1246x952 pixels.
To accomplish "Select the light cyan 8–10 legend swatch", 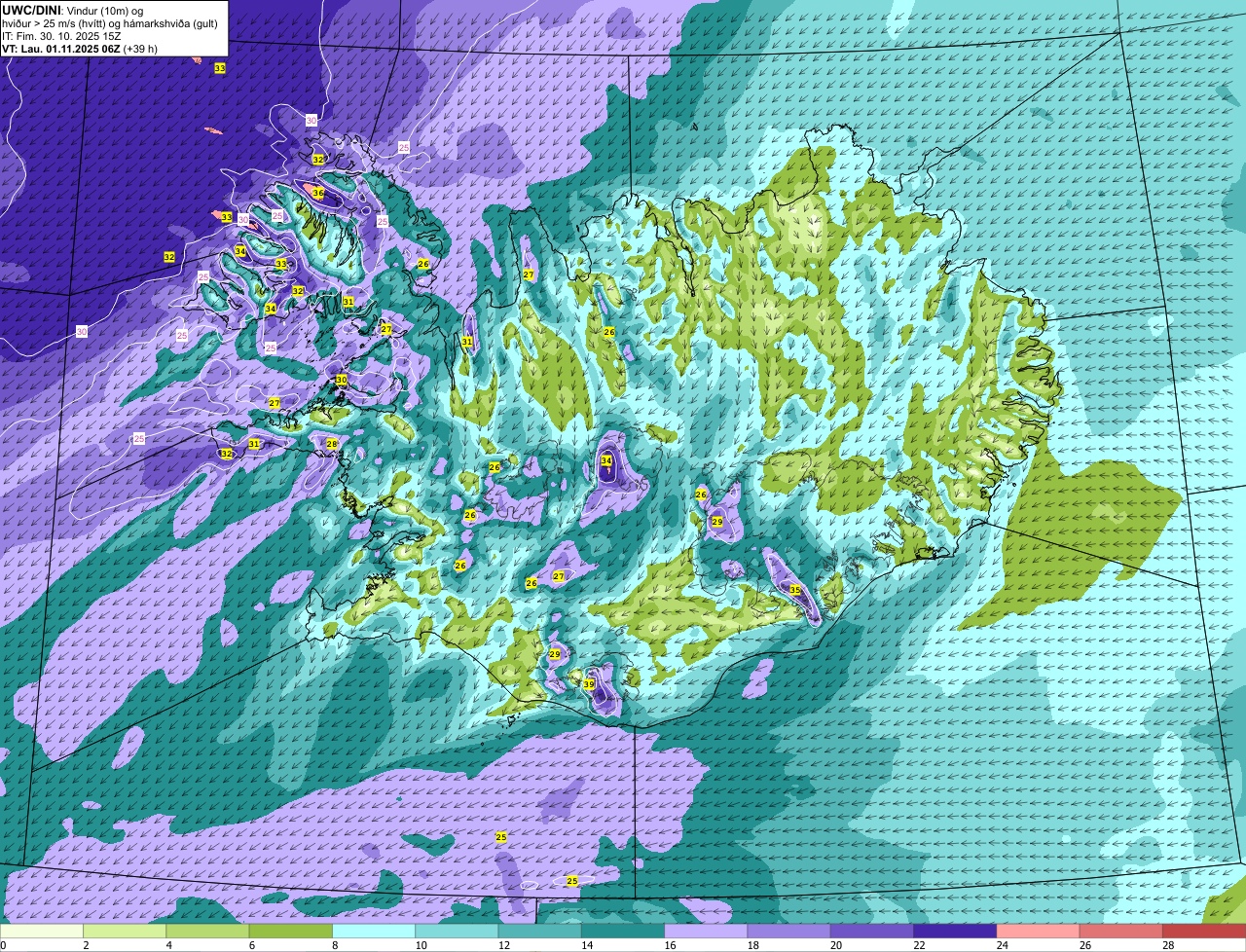I will click(x=374, y=931).
